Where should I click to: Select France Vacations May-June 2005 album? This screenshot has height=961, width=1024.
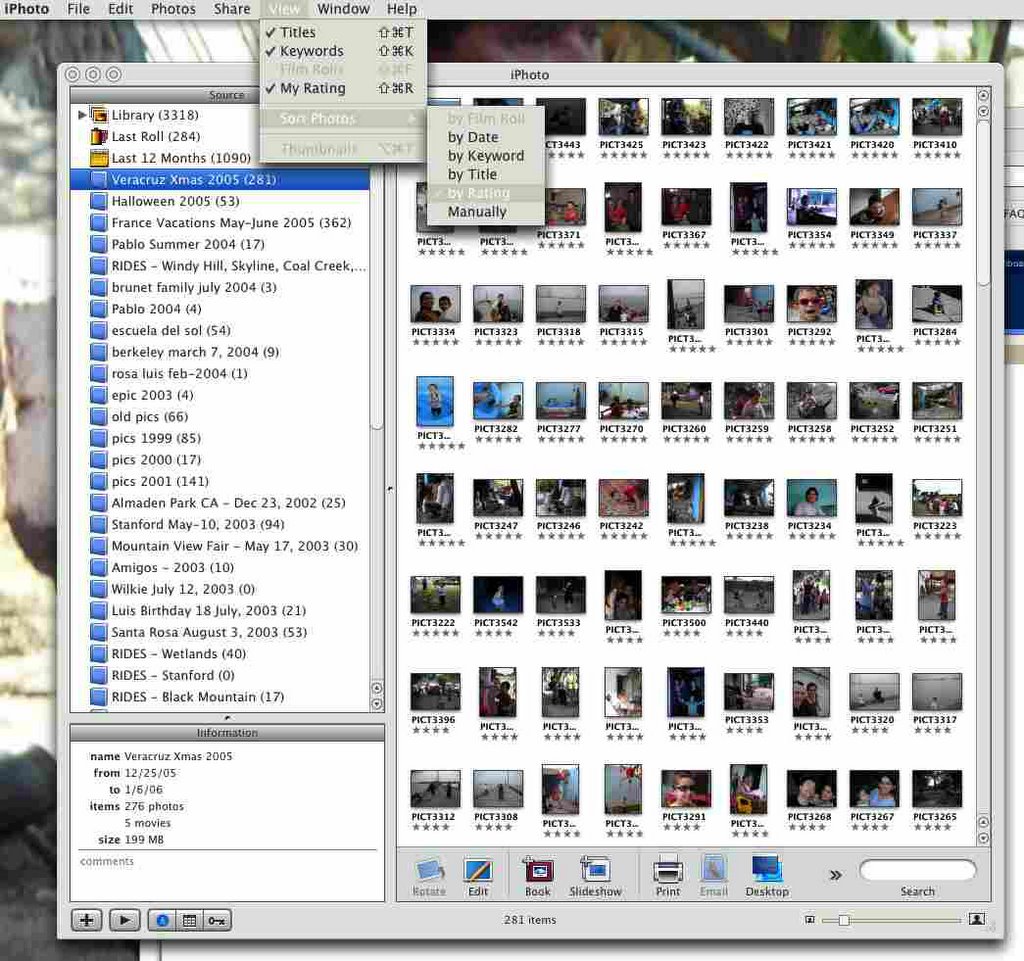pos(220,223)
